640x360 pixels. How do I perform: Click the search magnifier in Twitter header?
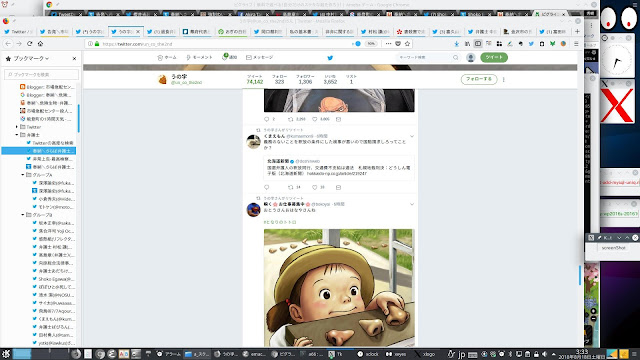tap(456, 58)
